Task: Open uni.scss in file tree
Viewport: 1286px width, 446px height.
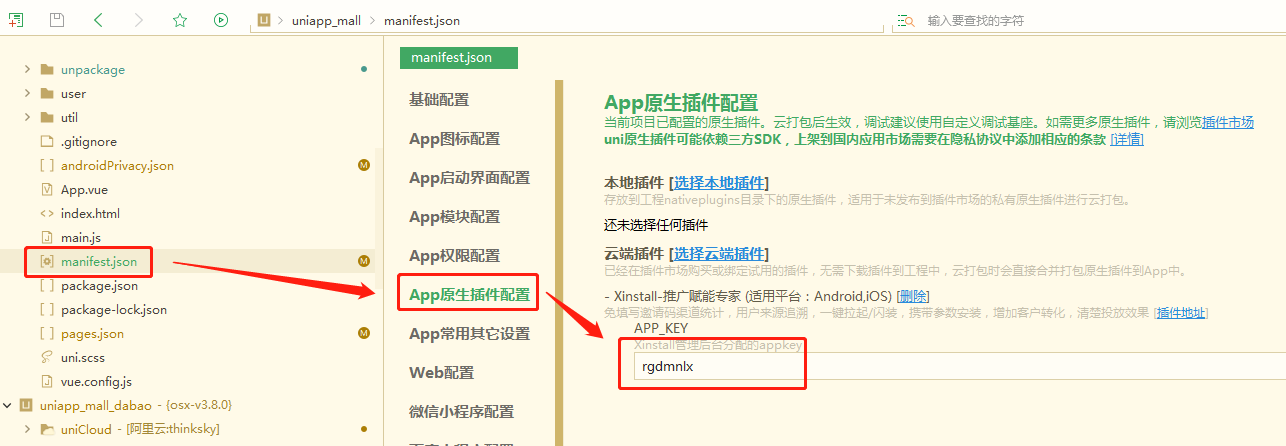Action: (85, 358)
